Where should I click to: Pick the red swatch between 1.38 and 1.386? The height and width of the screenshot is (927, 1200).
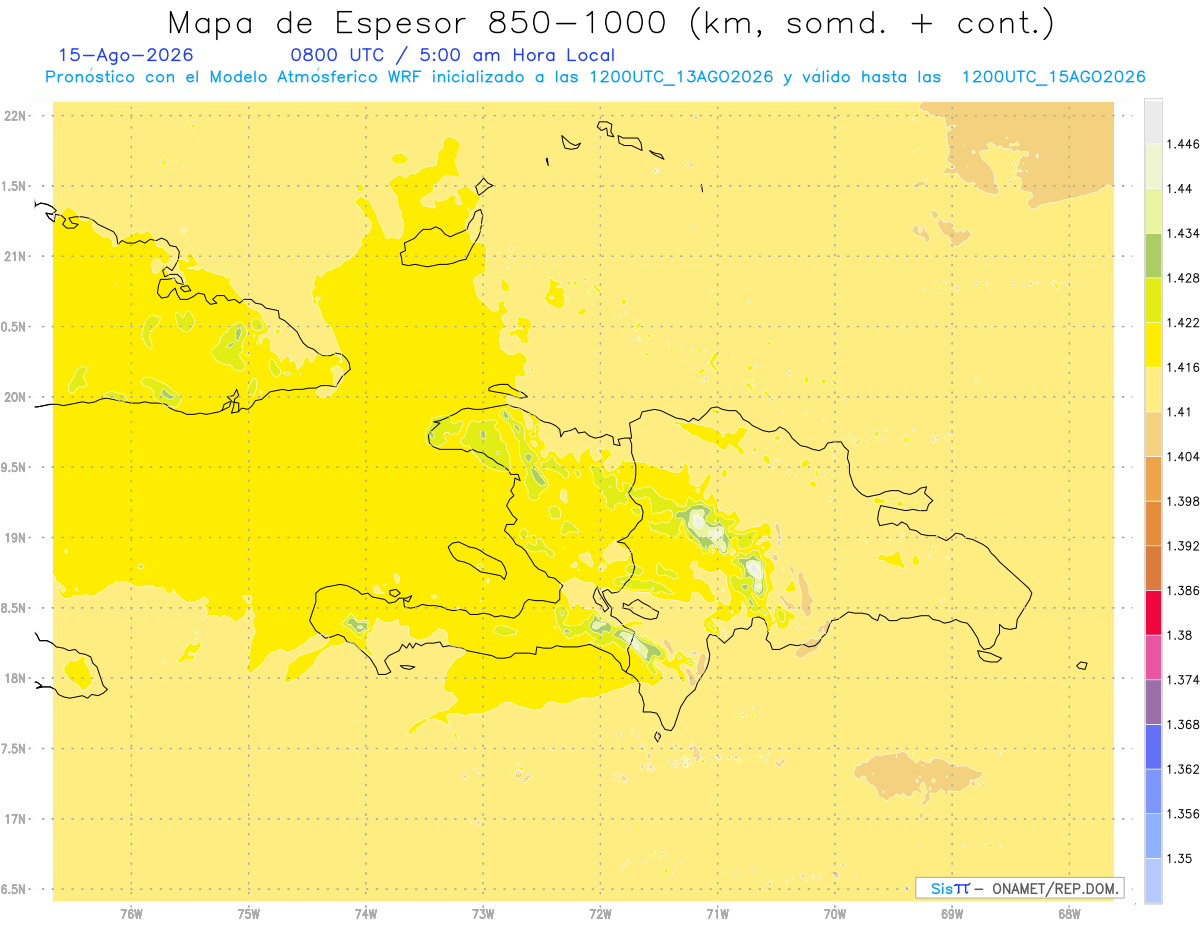1153,612
